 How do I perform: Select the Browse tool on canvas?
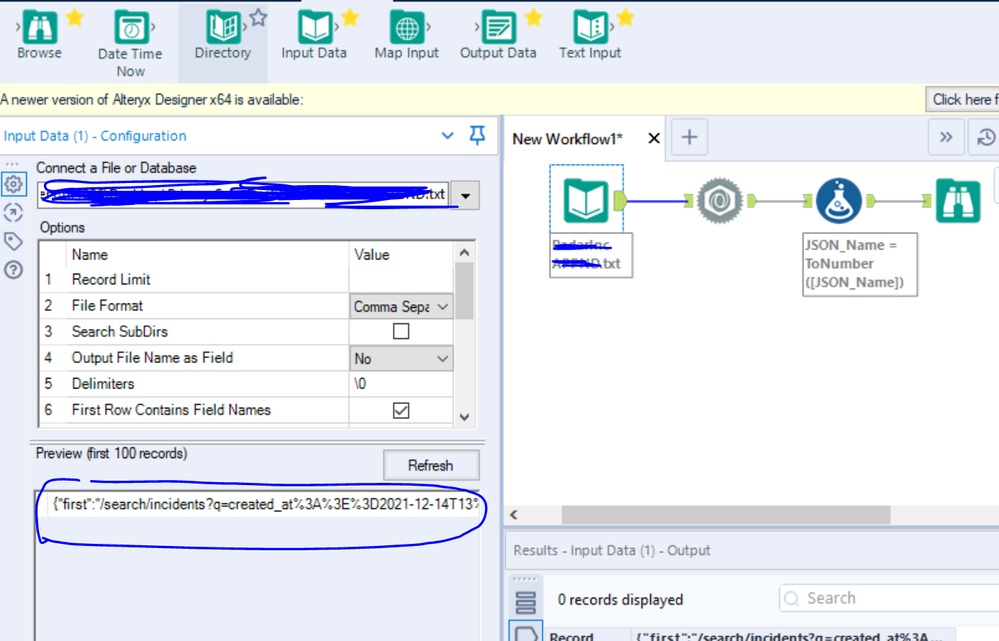tap(958, 201)
